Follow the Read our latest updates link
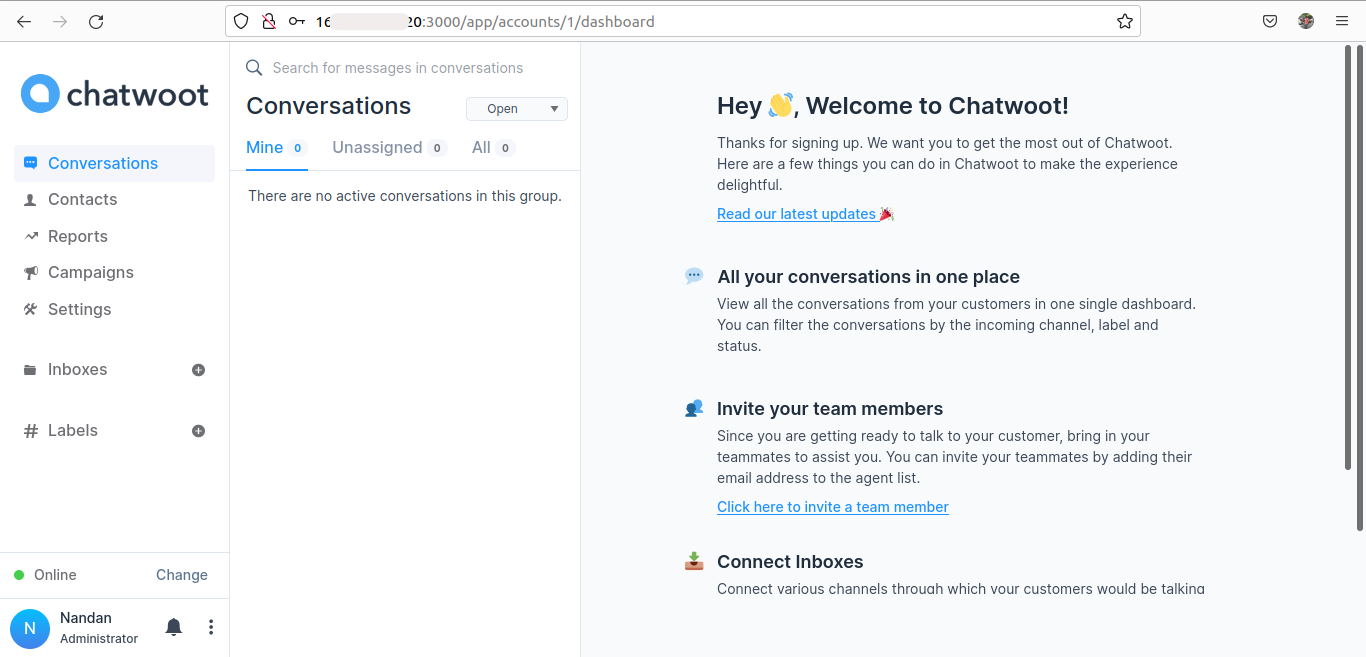This screenshot has height=657, width=1366. [x=805, y=214]
